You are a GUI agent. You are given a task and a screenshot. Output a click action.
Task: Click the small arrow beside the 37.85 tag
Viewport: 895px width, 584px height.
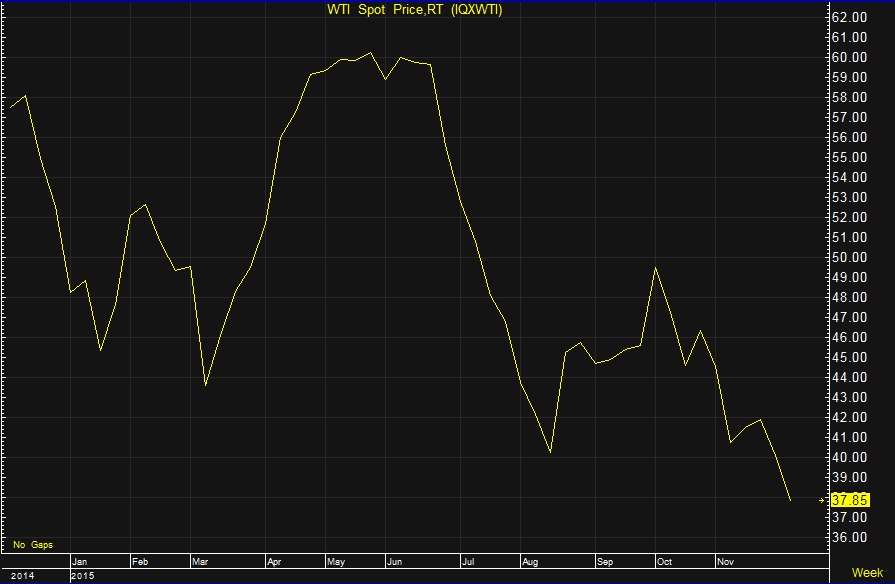tap(821, 500)
